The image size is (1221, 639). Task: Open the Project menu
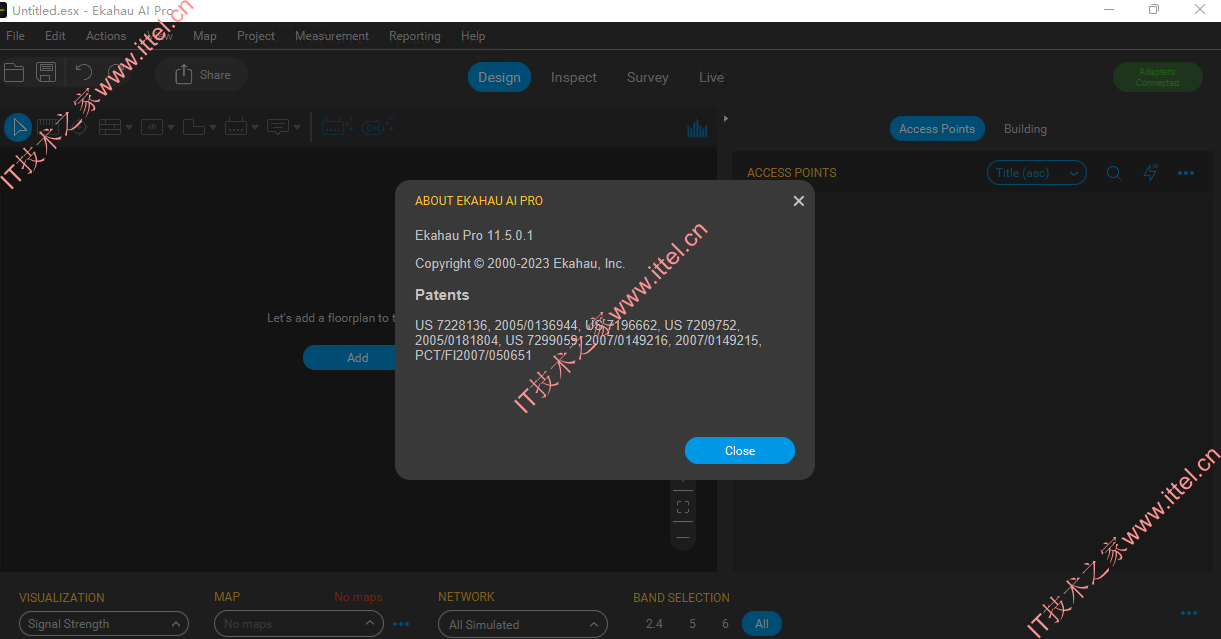coord(256,36)
